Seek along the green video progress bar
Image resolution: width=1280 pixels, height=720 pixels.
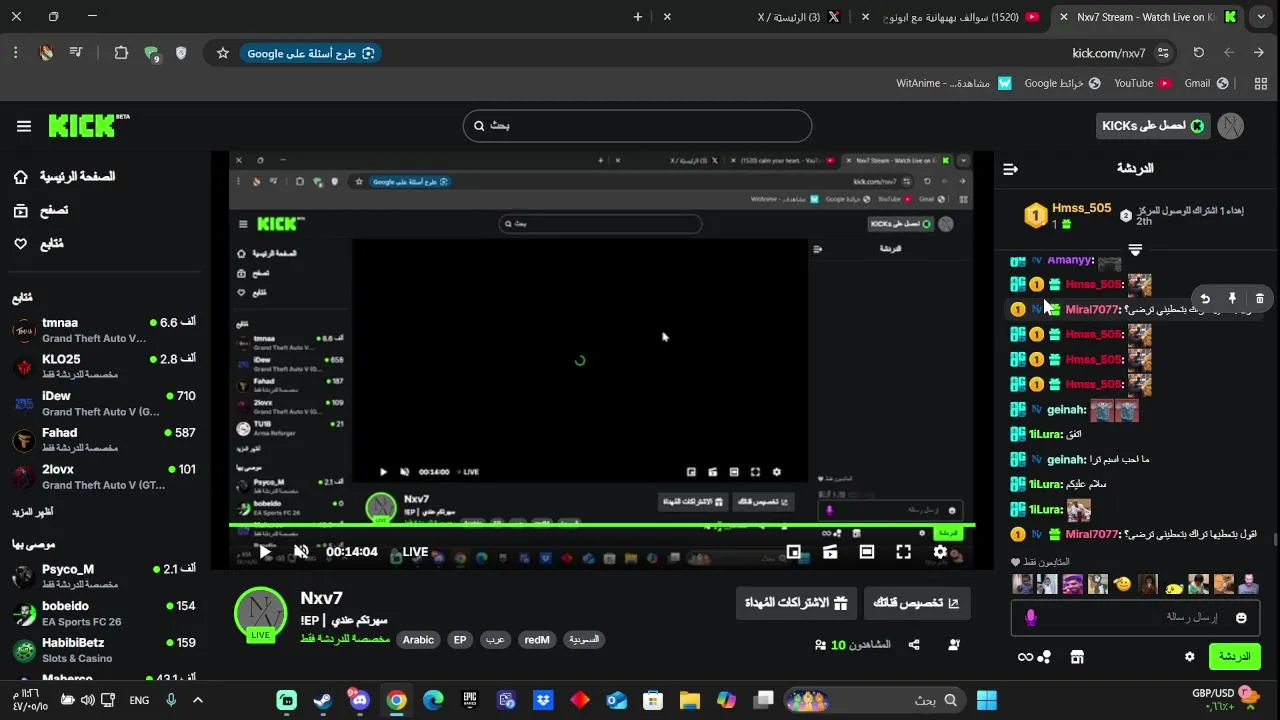[602, 525]
